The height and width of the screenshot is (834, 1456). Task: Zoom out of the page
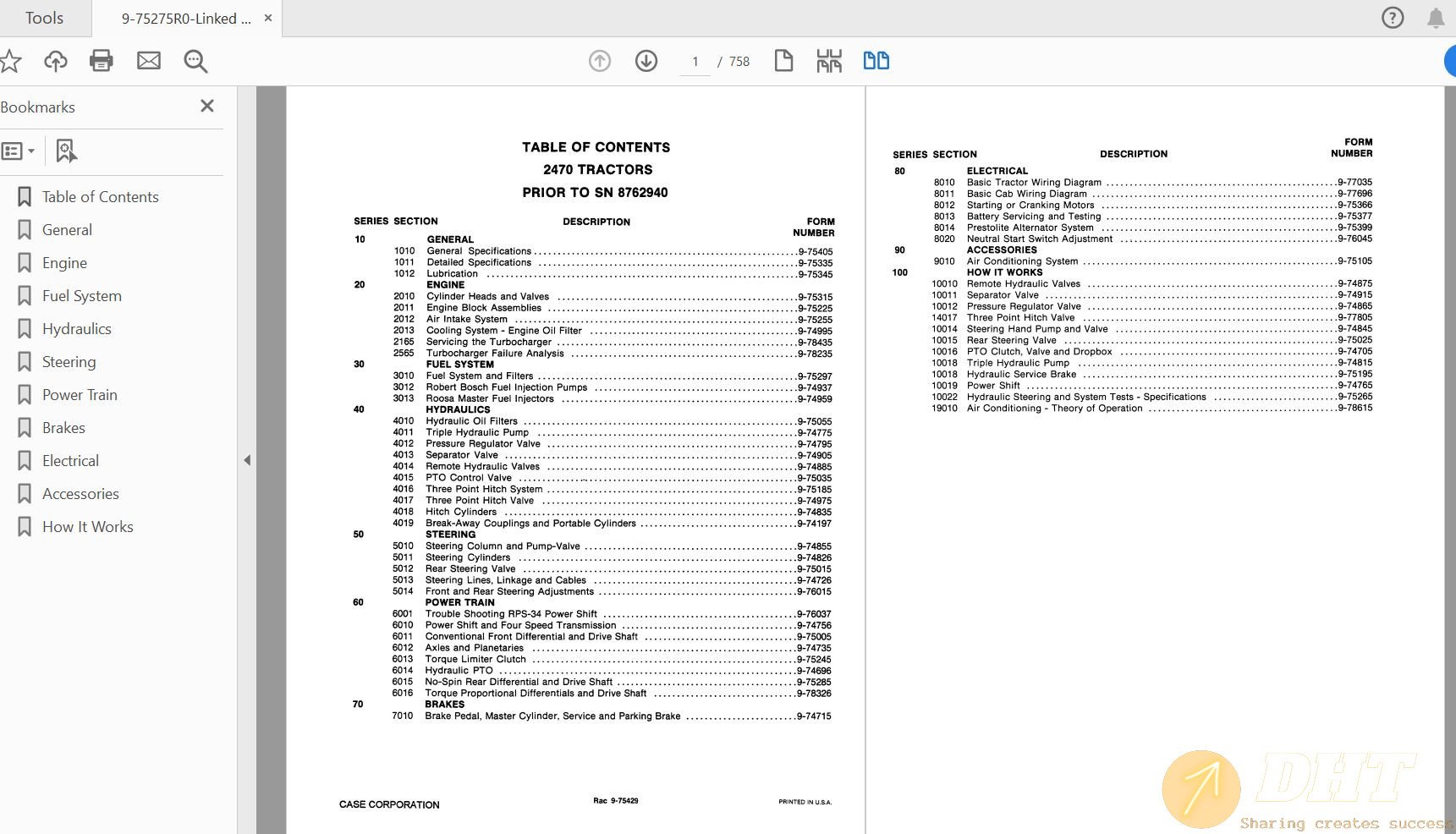(x=195, y=61)
